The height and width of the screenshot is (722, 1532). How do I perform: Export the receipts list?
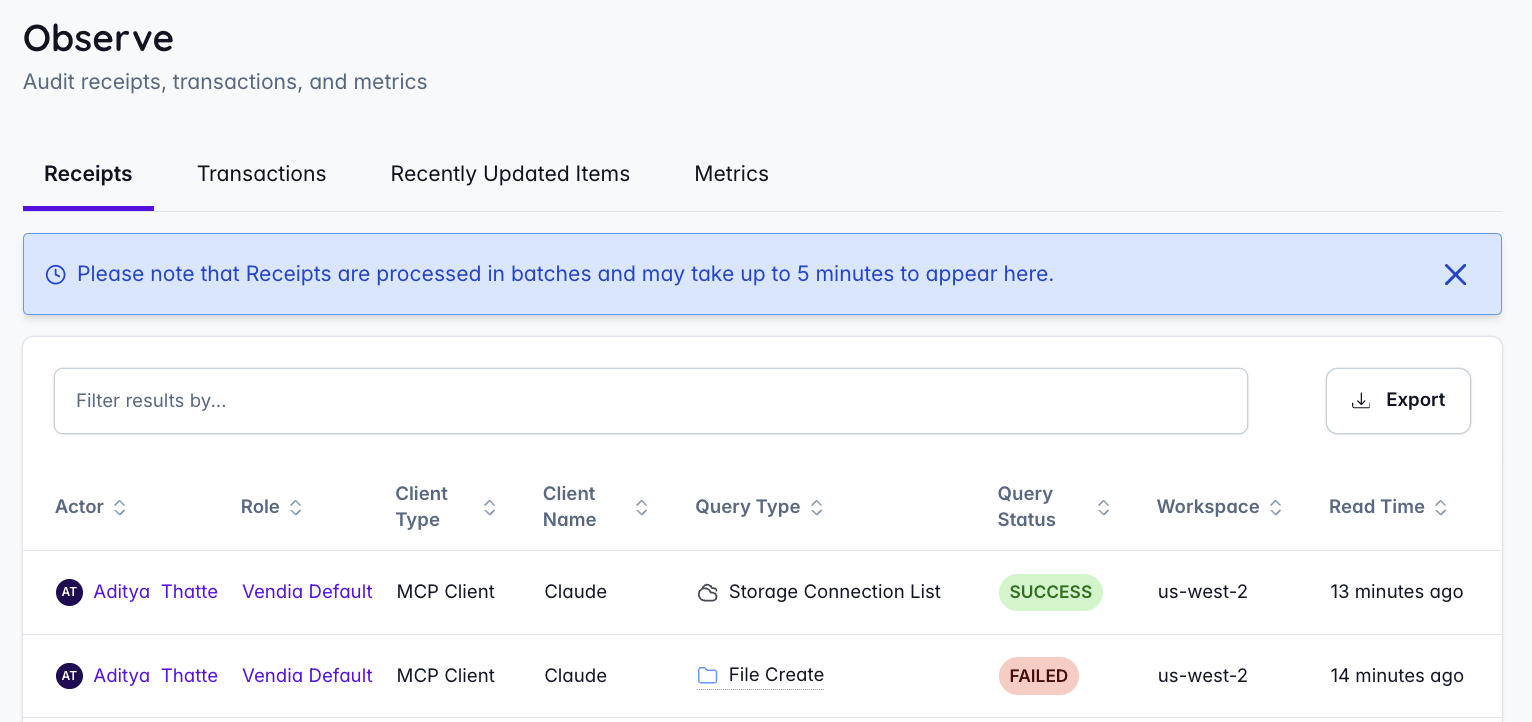1398,400
